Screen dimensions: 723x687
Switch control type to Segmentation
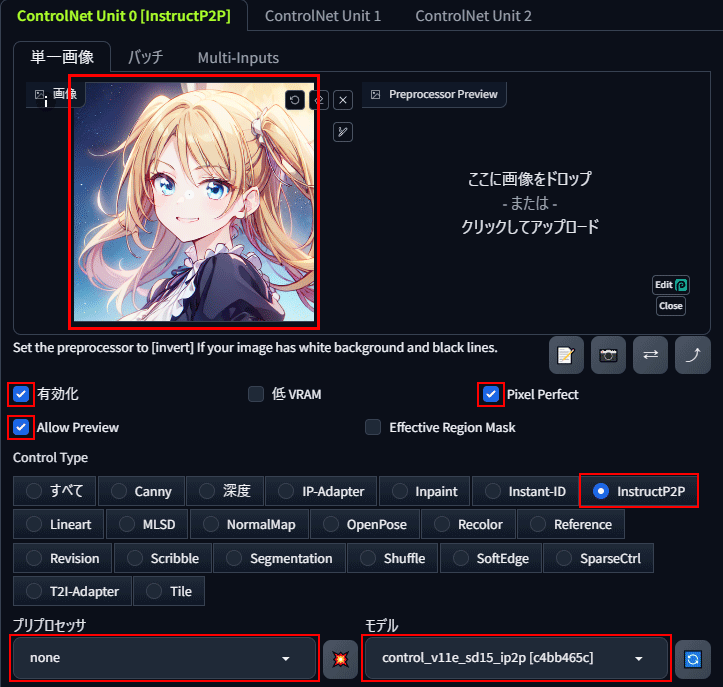click(x=279, y=558)
